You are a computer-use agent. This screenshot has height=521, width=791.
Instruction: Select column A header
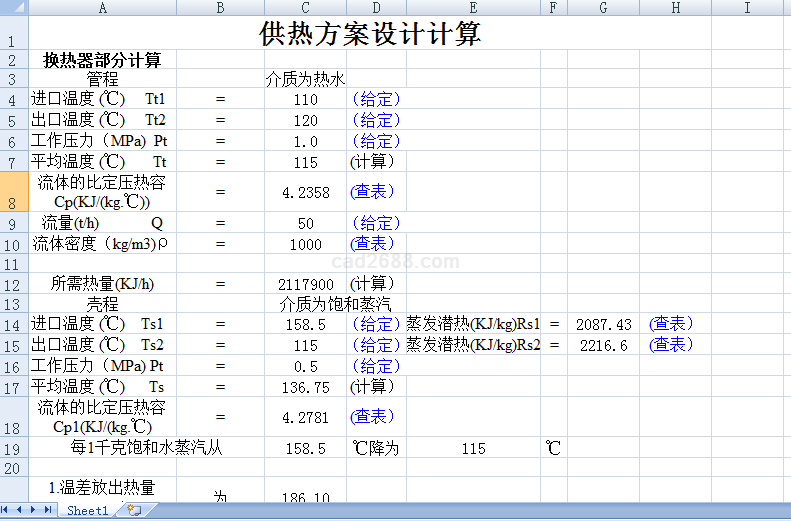(102, 7)
